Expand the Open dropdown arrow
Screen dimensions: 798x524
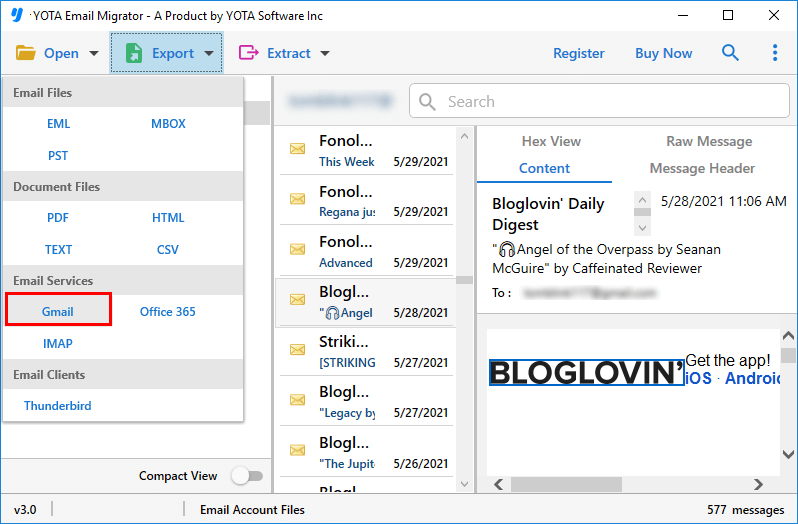pos(94,53)
